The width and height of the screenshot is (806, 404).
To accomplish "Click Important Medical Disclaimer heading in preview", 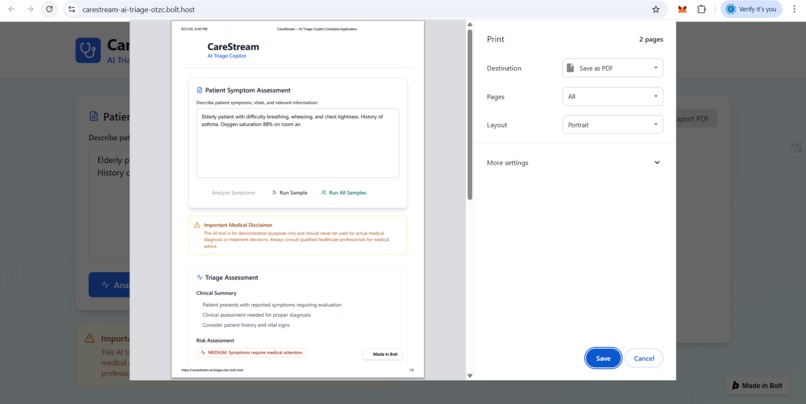I will (x=238, y=225).
